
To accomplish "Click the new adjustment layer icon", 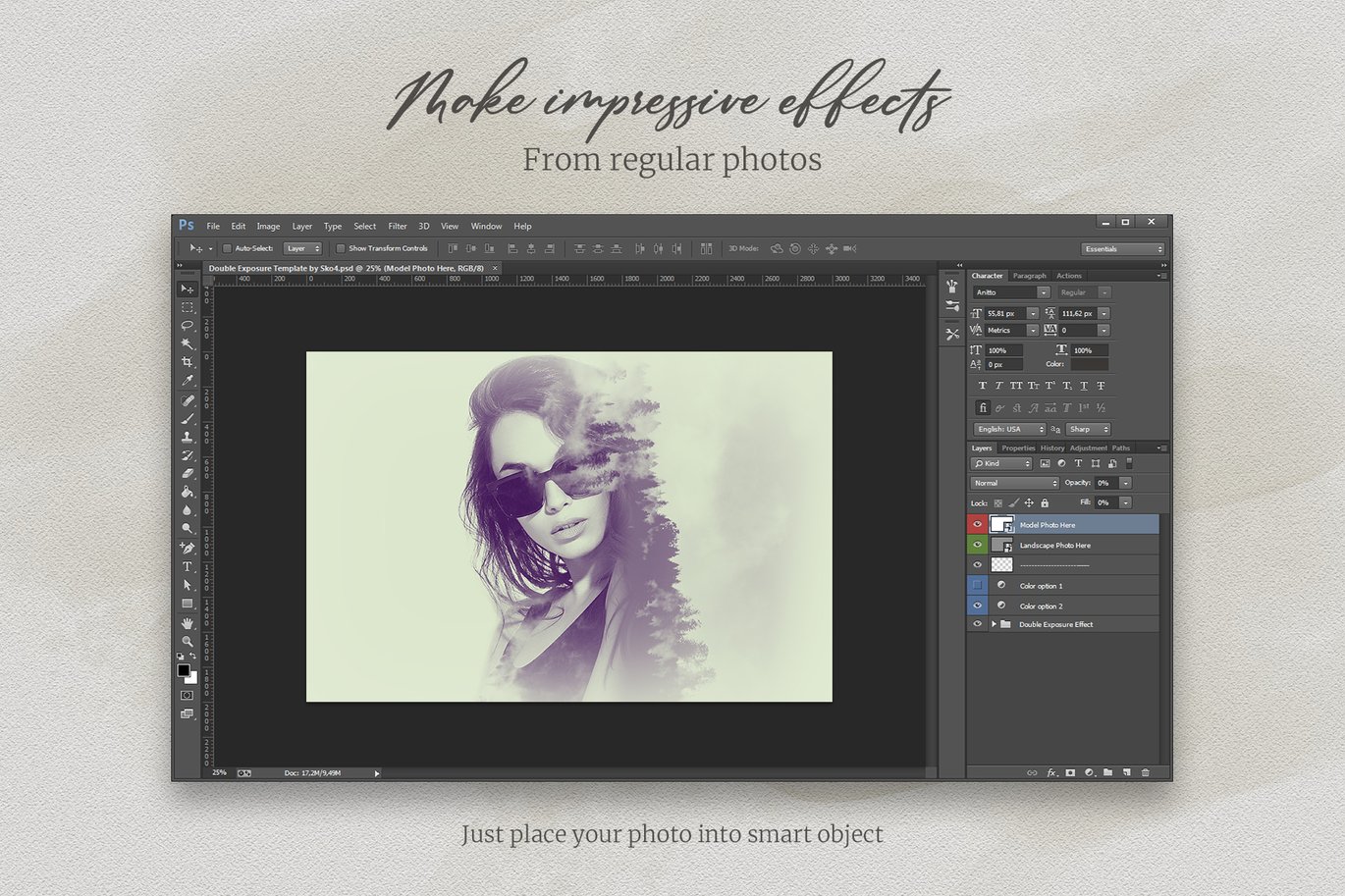I will click(1089, 772).
